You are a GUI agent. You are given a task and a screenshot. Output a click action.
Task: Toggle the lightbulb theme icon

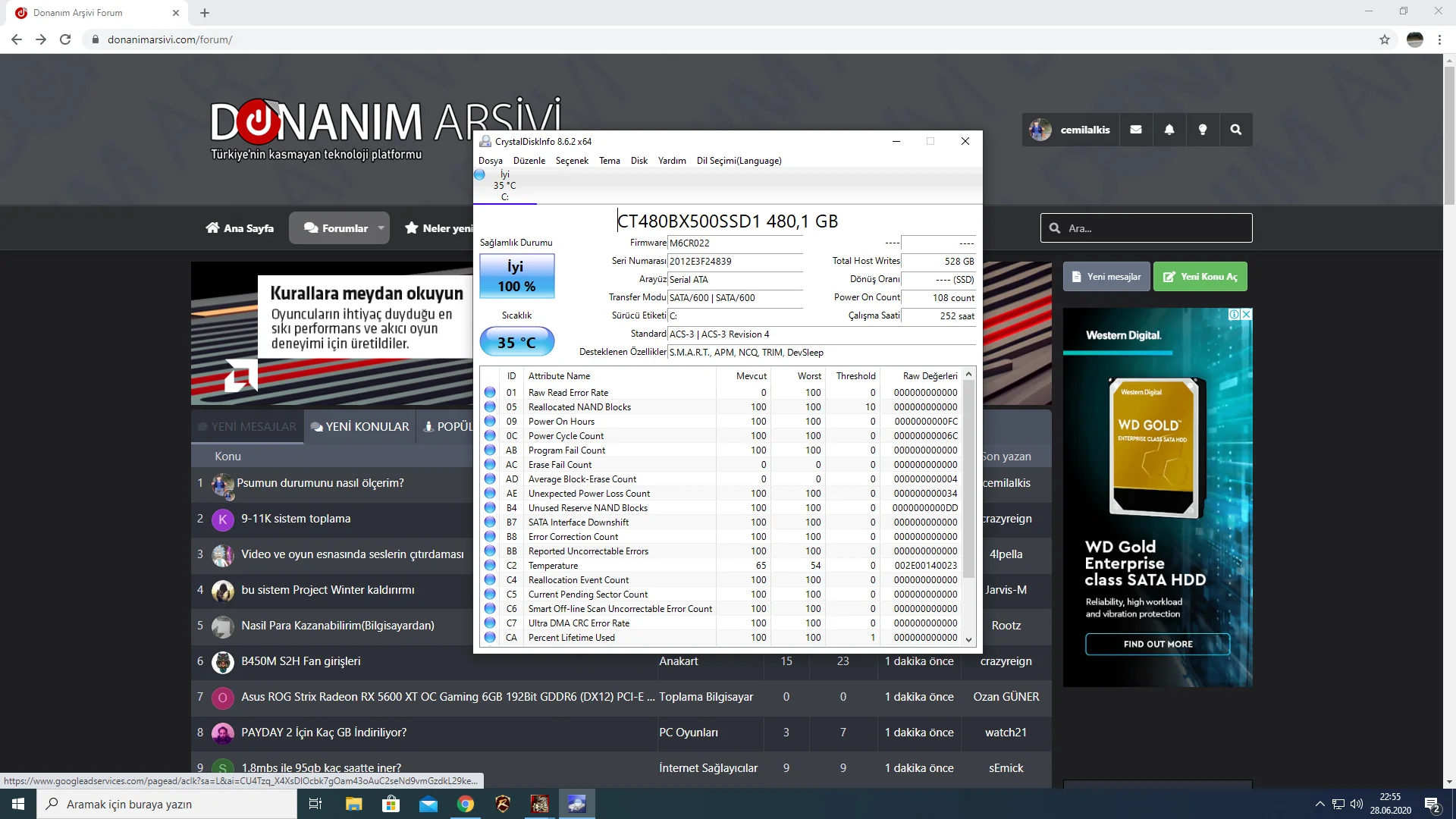(x=1202, y=130)
